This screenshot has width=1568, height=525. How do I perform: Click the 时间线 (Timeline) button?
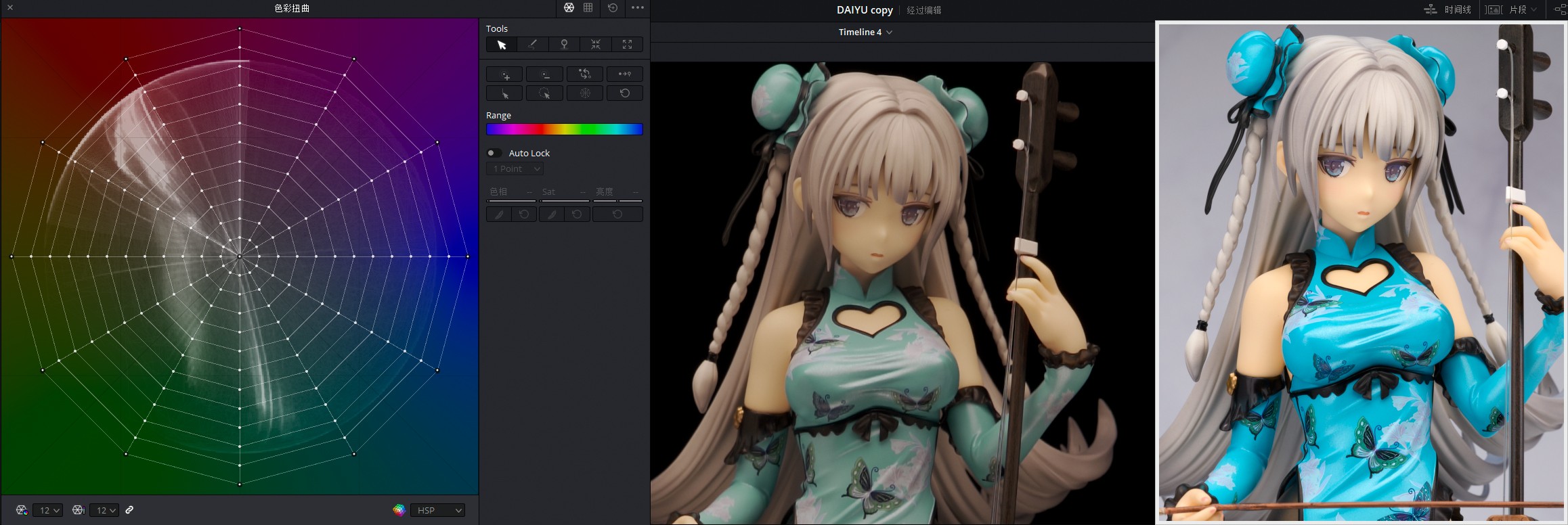[x=1447, y=9]
